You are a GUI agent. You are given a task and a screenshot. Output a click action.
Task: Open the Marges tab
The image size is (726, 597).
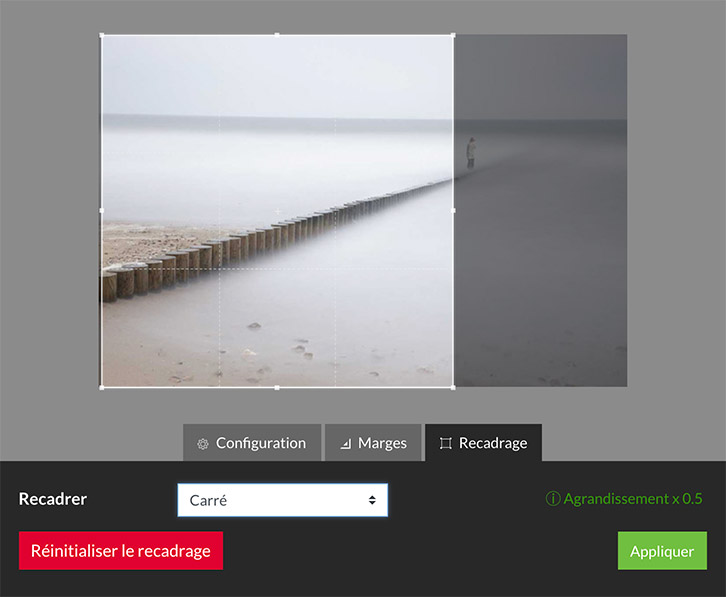[373, 443]
